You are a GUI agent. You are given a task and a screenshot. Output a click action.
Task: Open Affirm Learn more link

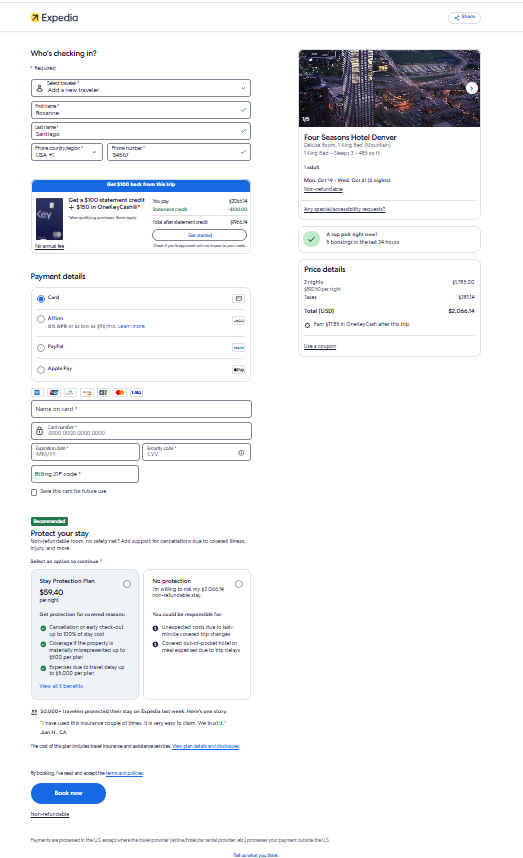coord(131,326)
